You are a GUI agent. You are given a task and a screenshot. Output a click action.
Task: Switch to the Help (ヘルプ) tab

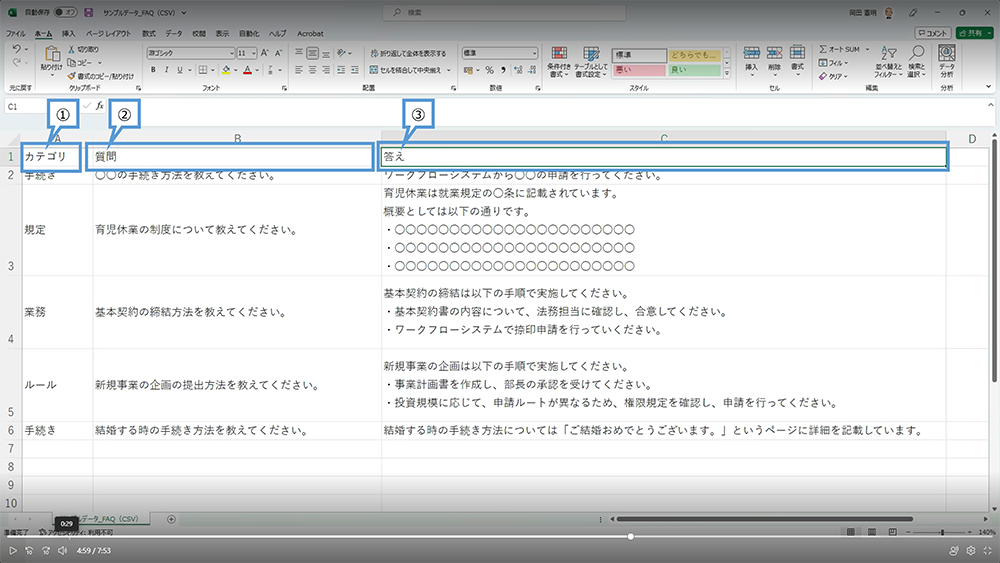277,33
